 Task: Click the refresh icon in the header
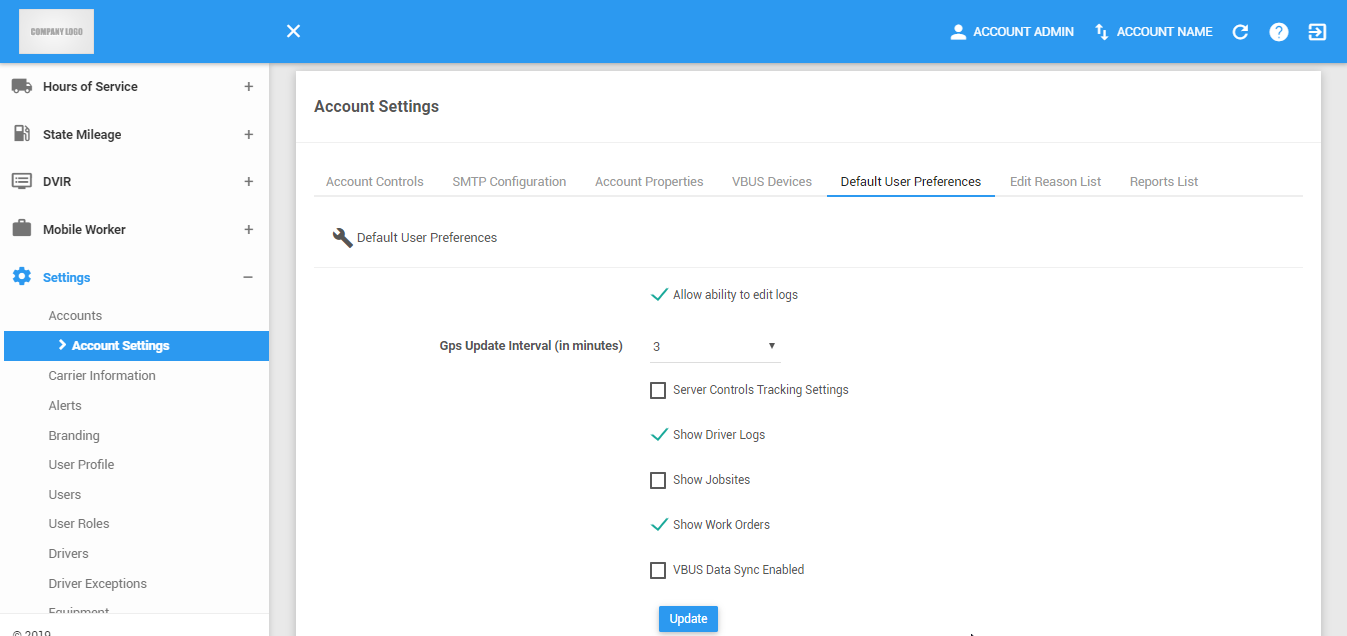1240,32
